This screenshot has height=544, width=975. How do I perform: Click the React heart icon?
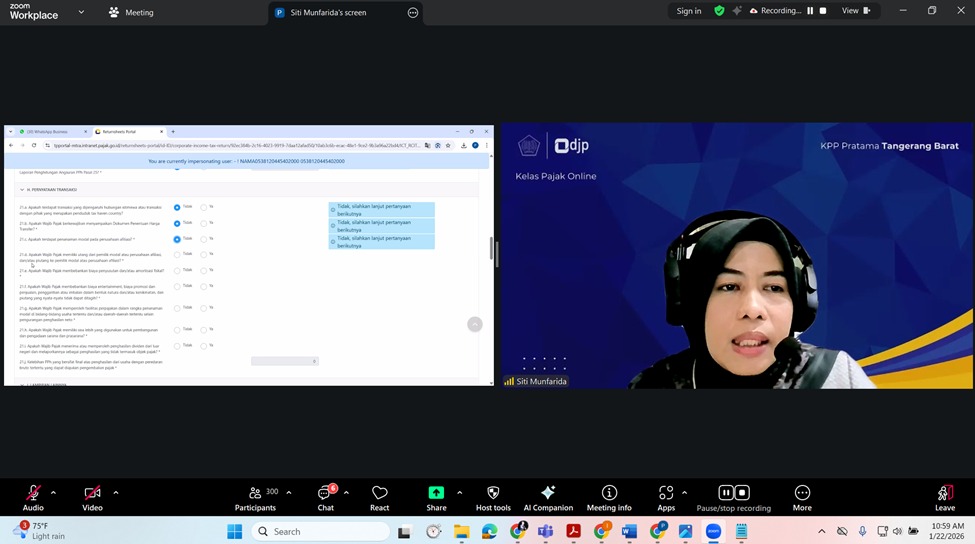point(379,493)
